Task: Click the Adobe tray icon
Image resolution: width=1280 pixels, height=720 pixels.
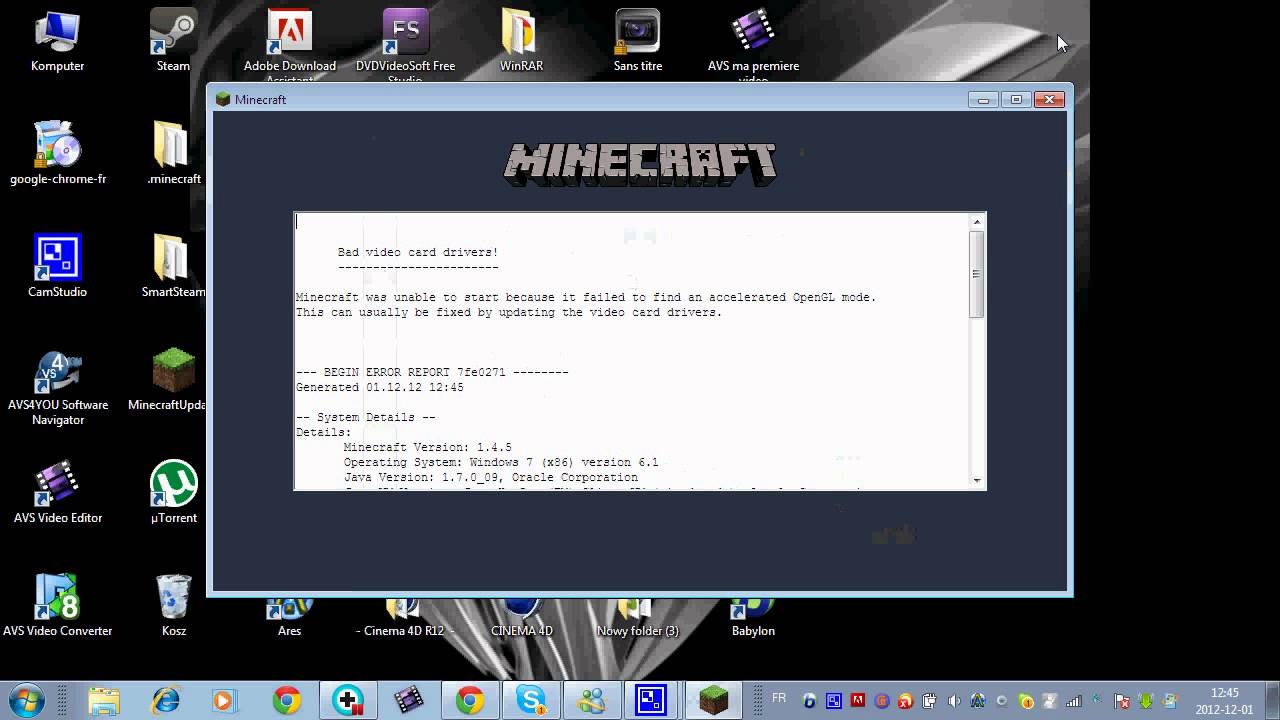Action: (858, 701)
